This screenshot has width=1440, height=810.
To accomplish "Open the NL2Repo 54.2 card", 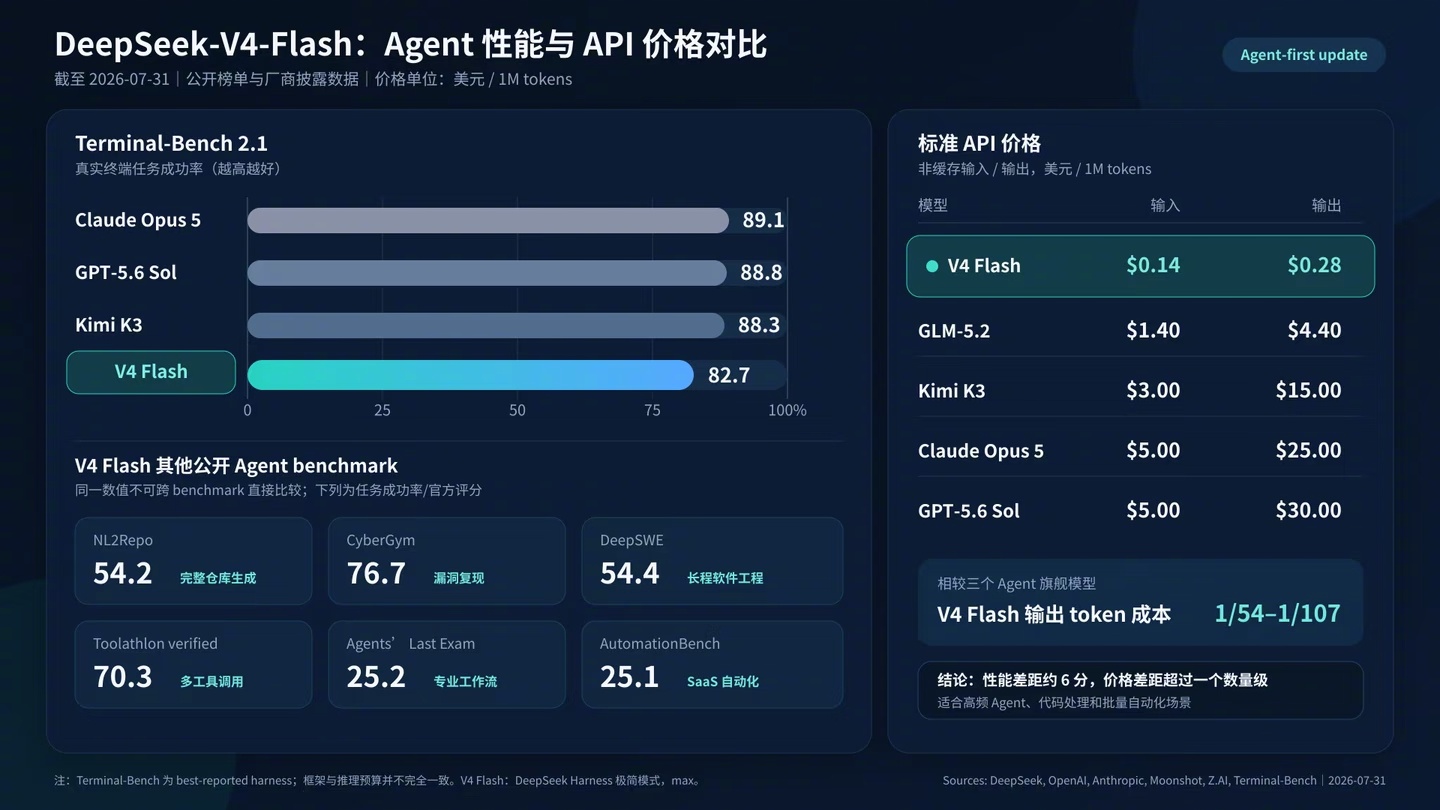I will (193, 561).
